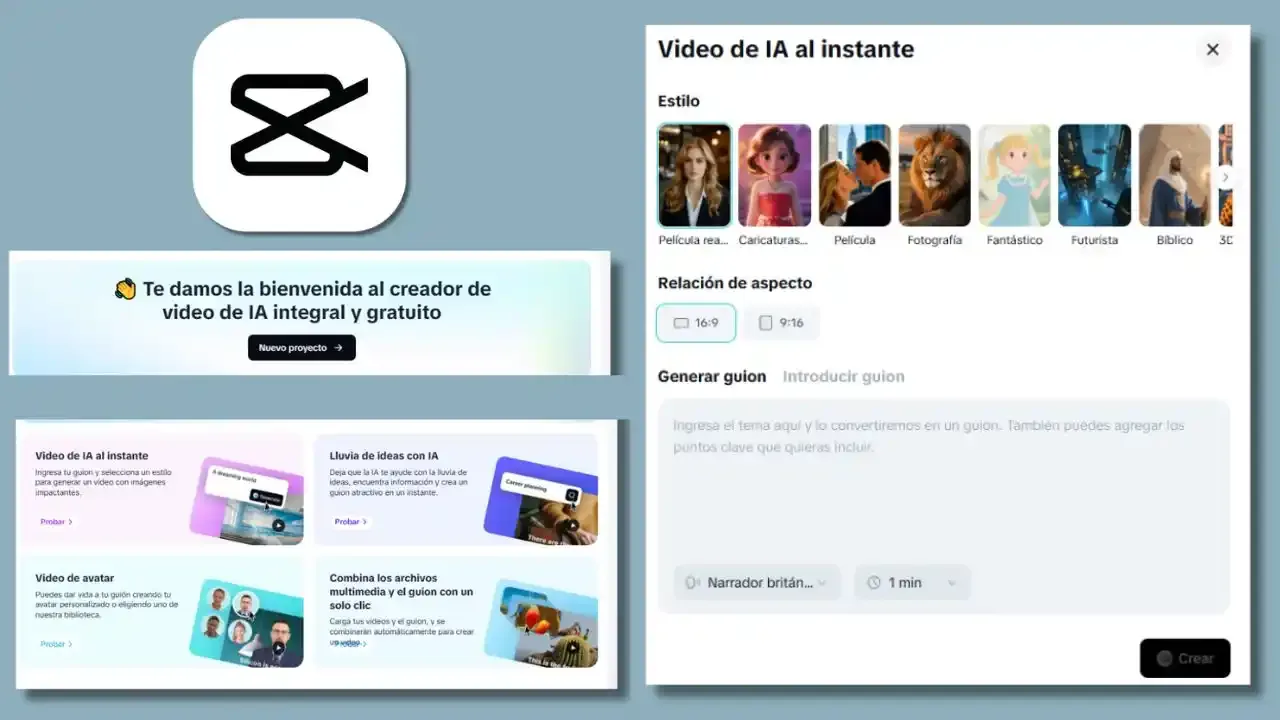Close the Video de IA al instante dialog
The width and height of the screenshot is (1280, 720).
click(x=1212, y=50)
